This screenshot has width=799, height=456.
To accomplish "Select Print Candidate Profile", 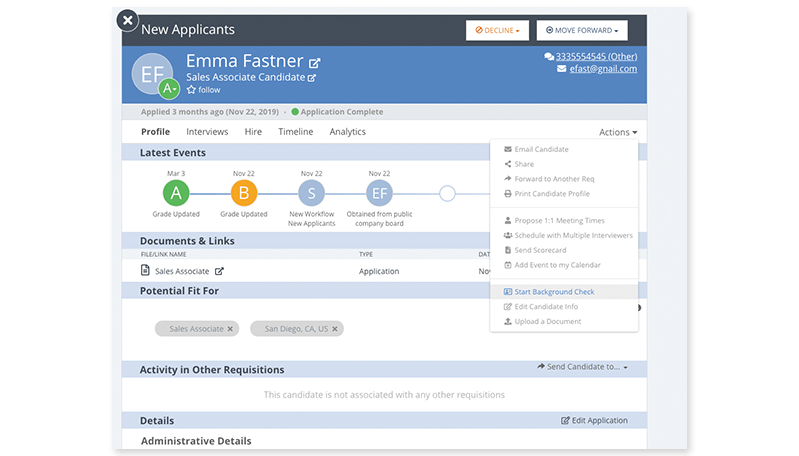I will [x=564, y=194].
